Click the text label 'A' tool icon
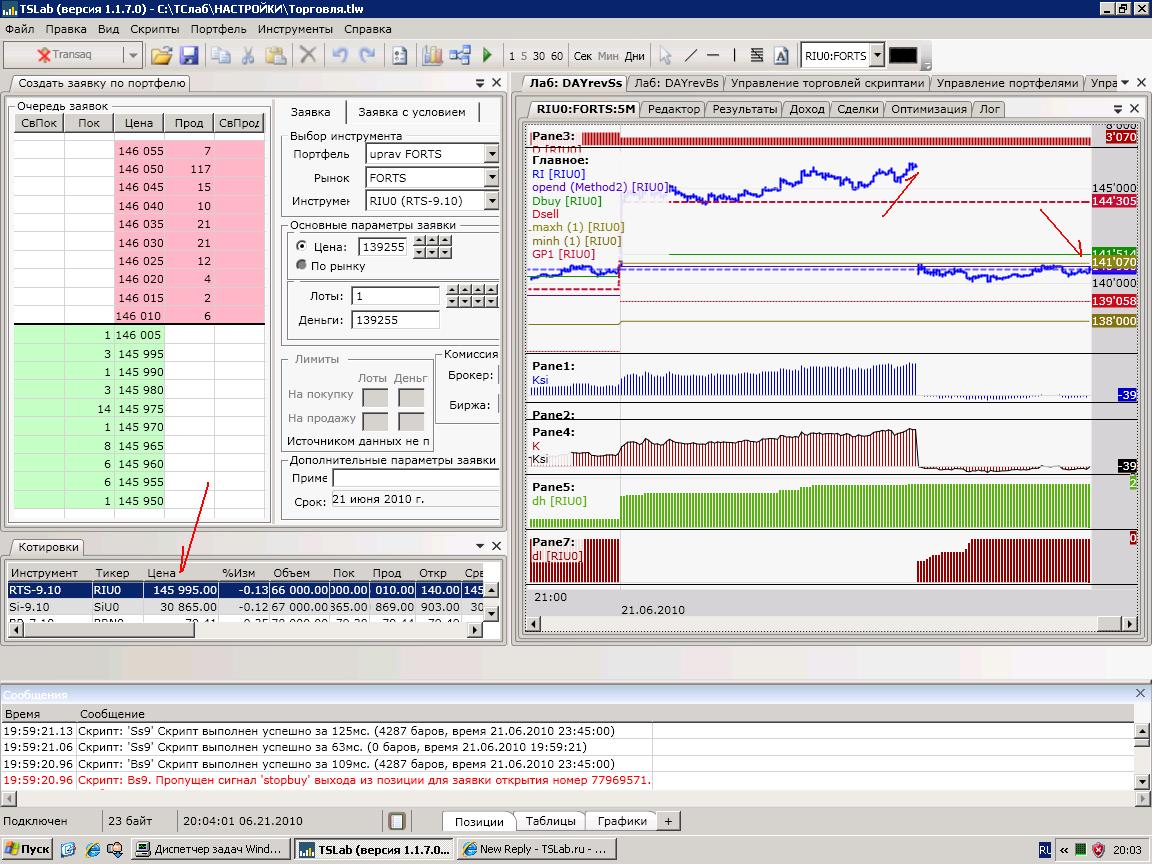 pos(781,56)
